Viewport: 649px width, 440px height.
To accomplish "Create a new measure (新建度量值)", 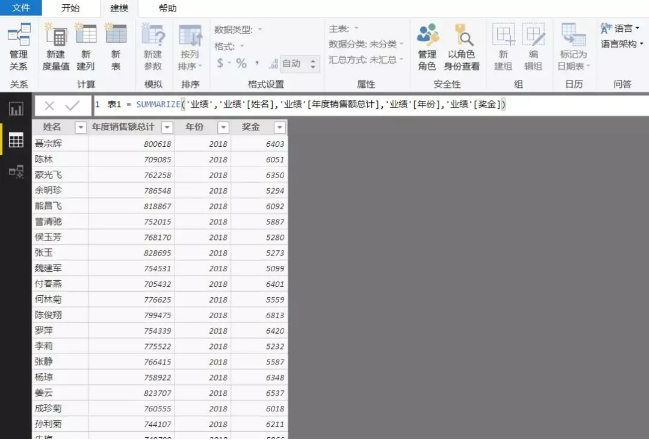I will (x=56, y=47).
